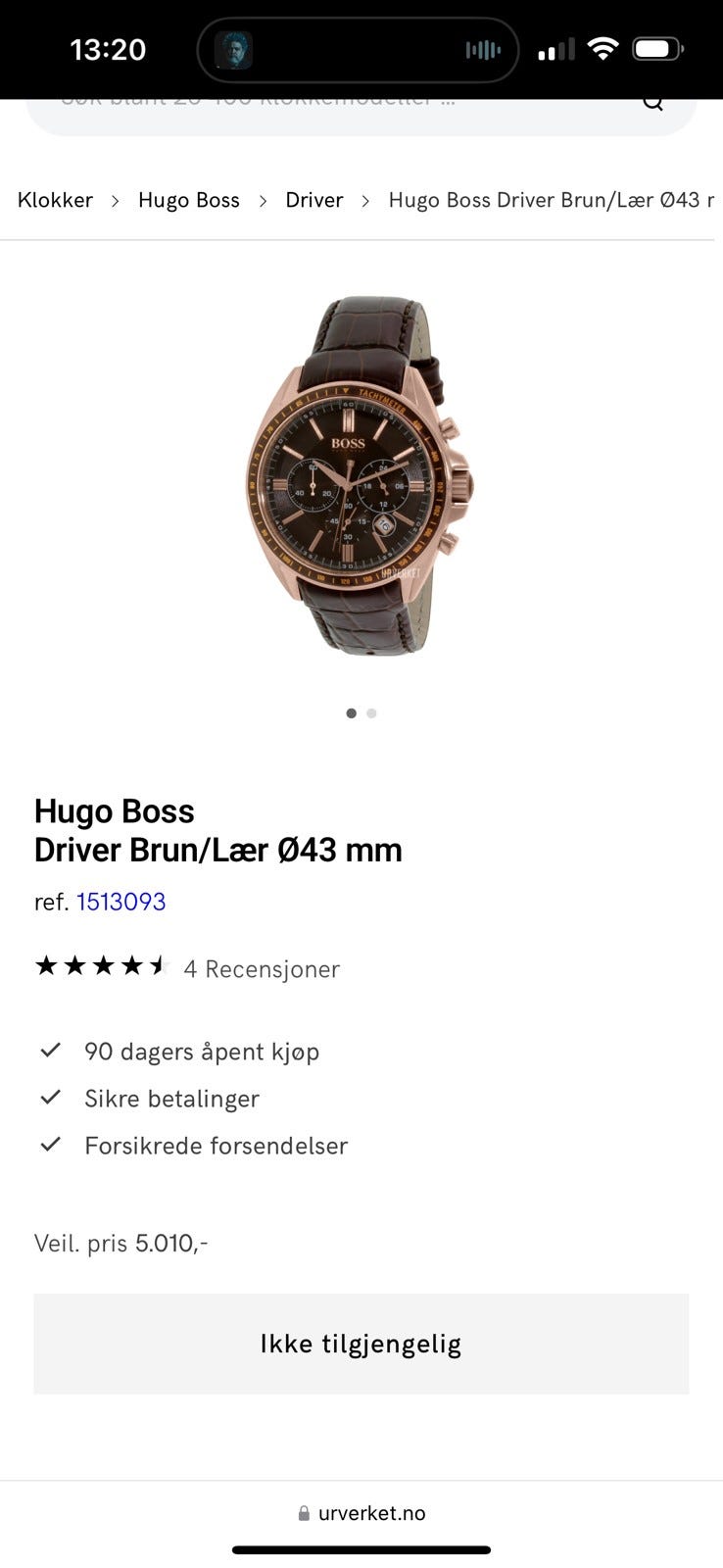Open the 4 Recensjoner reviews
723x1568 pixels.
click(262, 969)
